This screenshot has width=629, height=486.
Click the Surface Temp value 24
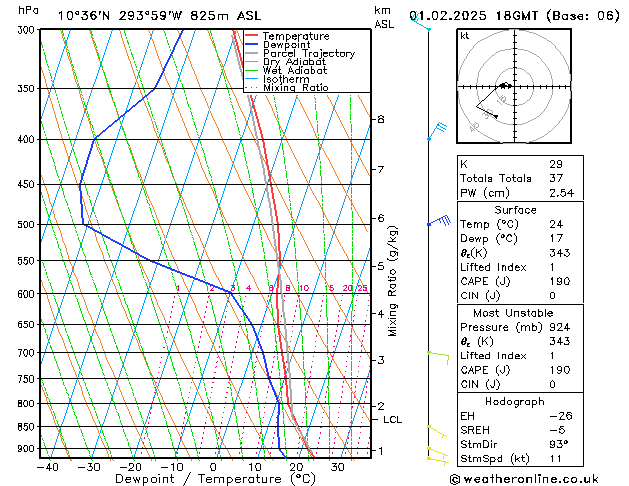pyautogui.click(x=556, y=224)
